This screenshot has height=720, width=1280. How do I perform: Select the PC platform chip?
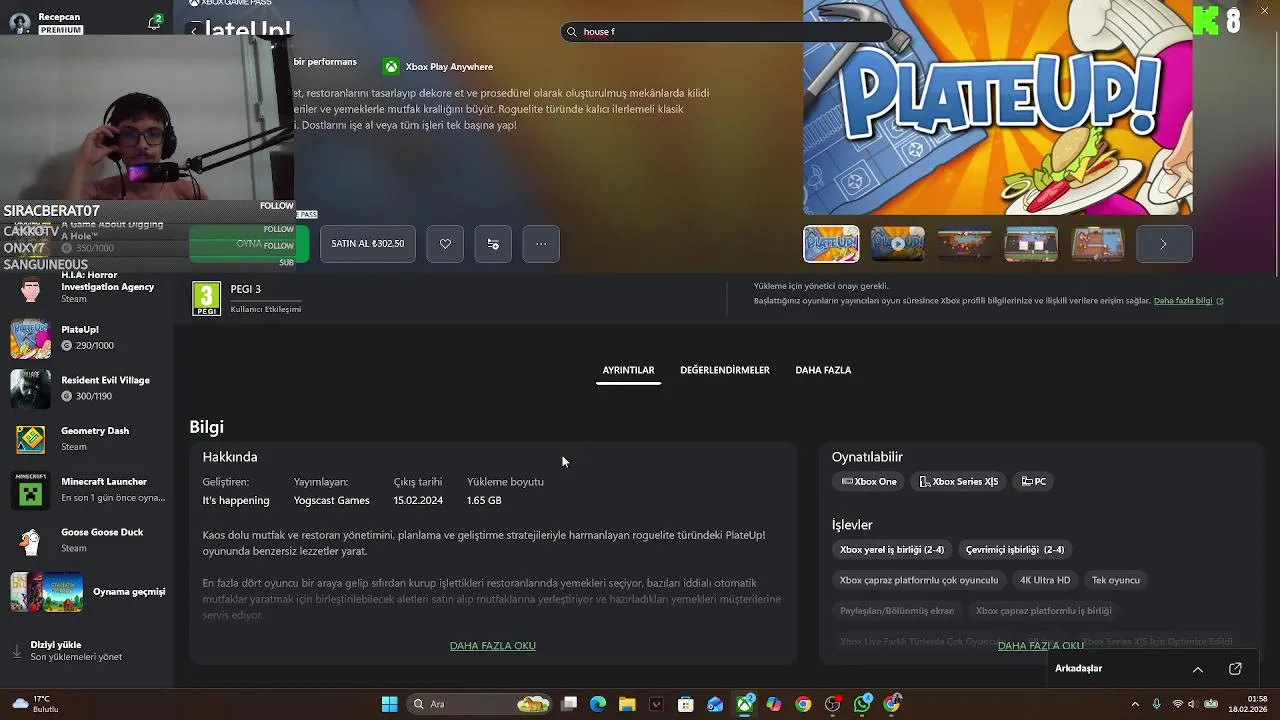pos(1034,482)
